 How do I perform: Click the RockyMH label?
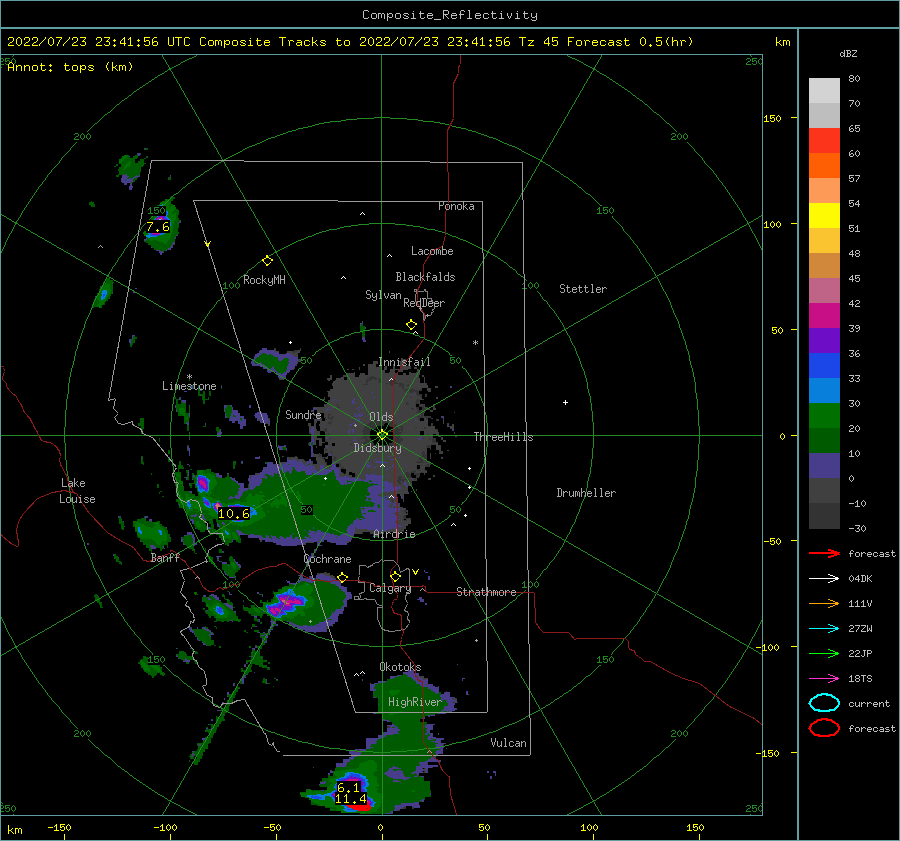(264, 280)
